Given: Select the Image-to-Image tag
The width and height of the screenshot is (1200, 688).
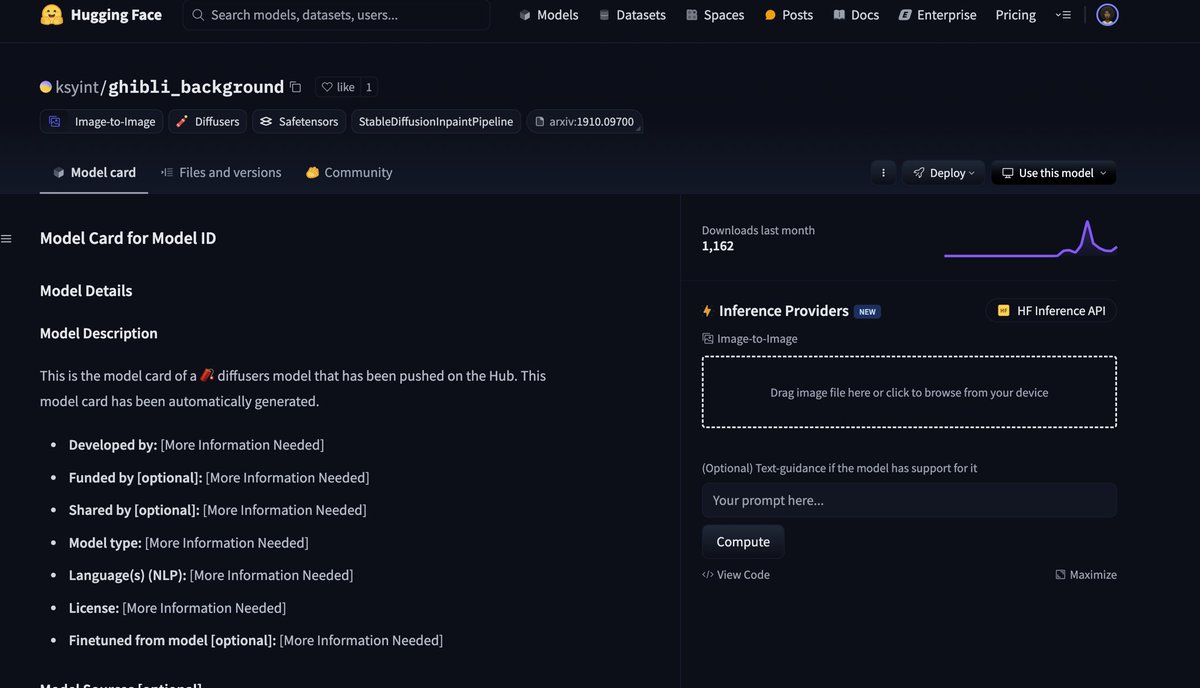Looking at the screenshot, I should [x=101, y=122].
